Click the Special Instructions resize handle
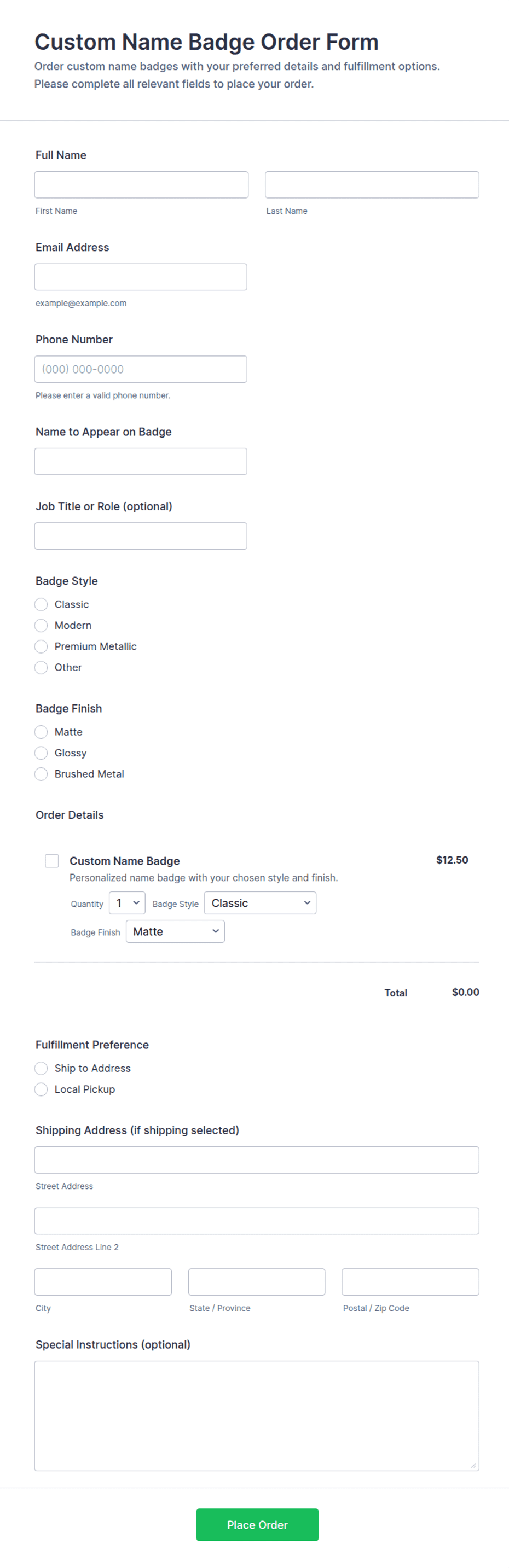 coord(473,1465)
